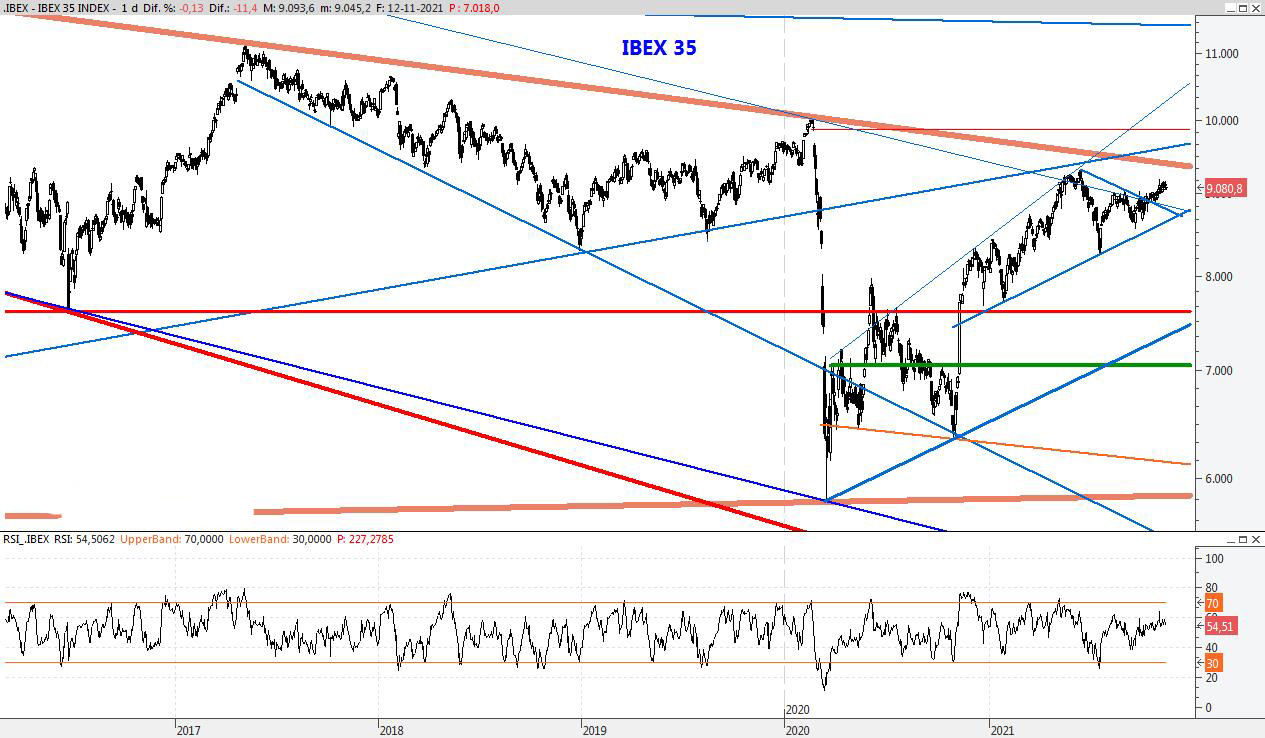Close the IBEX 35 price chart panel
1265x738 pixels.
pyautogui.click(x=1255, y=8)
